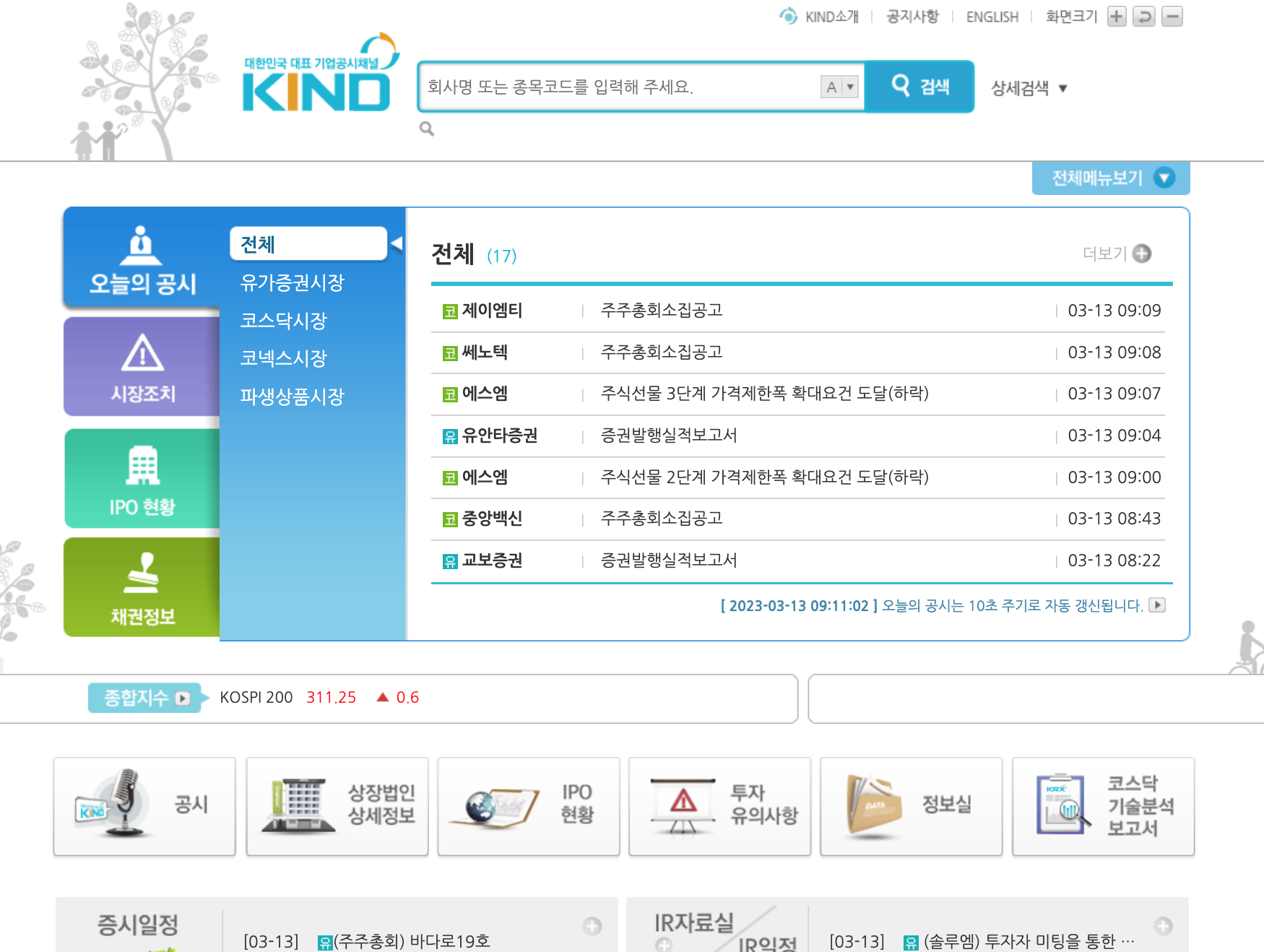Open 제이엠티 주주총회소집공고 disclosure
This screenshot has width=1264, height=952.
[x=662, y=311]
